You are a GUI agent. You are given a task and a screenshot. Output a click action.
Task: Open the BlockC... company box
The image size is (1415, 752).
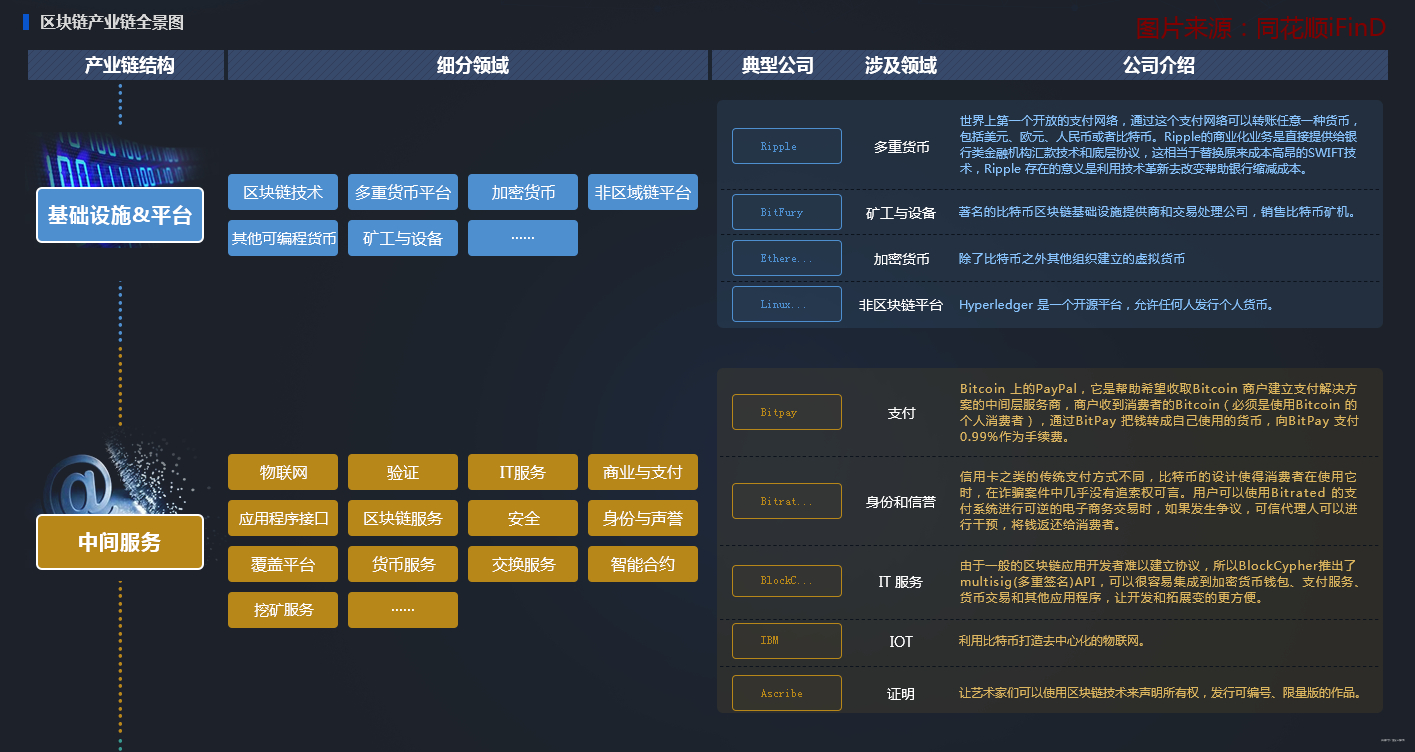pos(787,580)
